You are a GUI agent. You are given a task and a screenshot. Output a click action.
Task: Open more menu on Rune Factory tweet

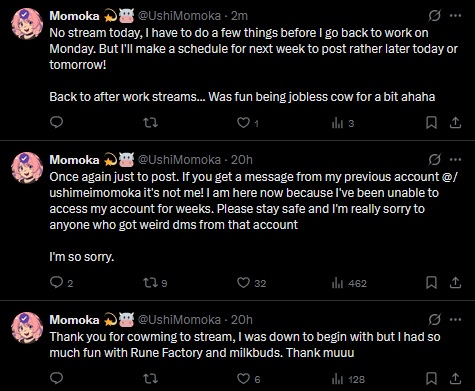(456, 319)
